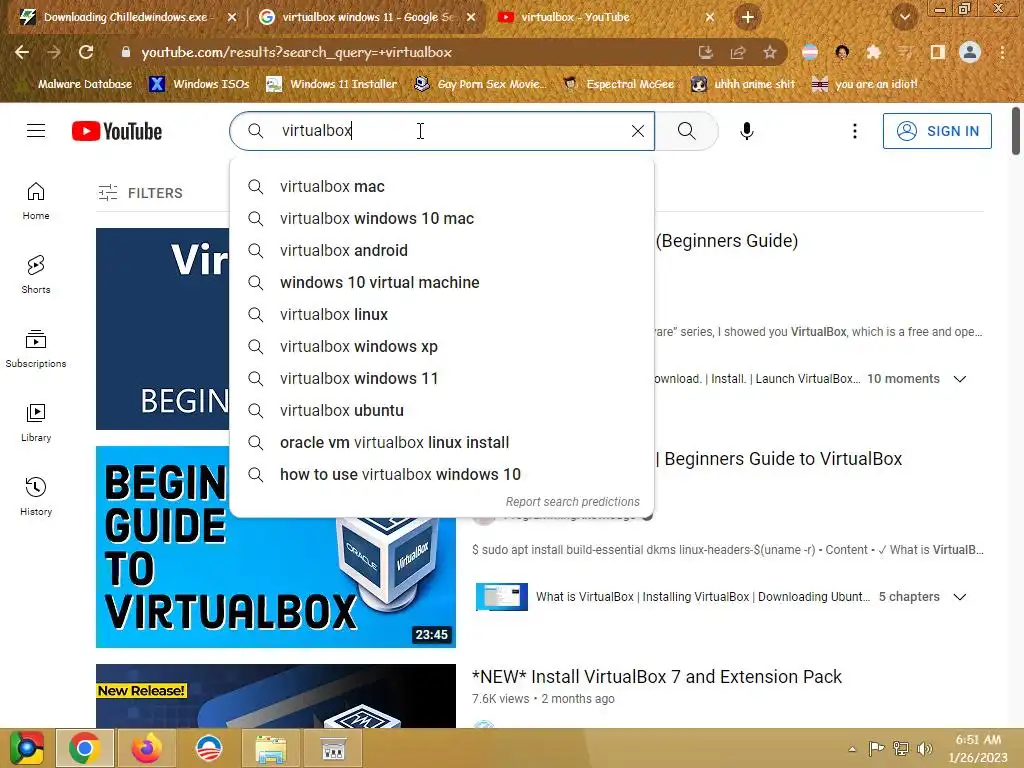Viewport: 1024px width, 768px height.
Task: Open the Chrome profile avatar
Action: coord(970,52)
